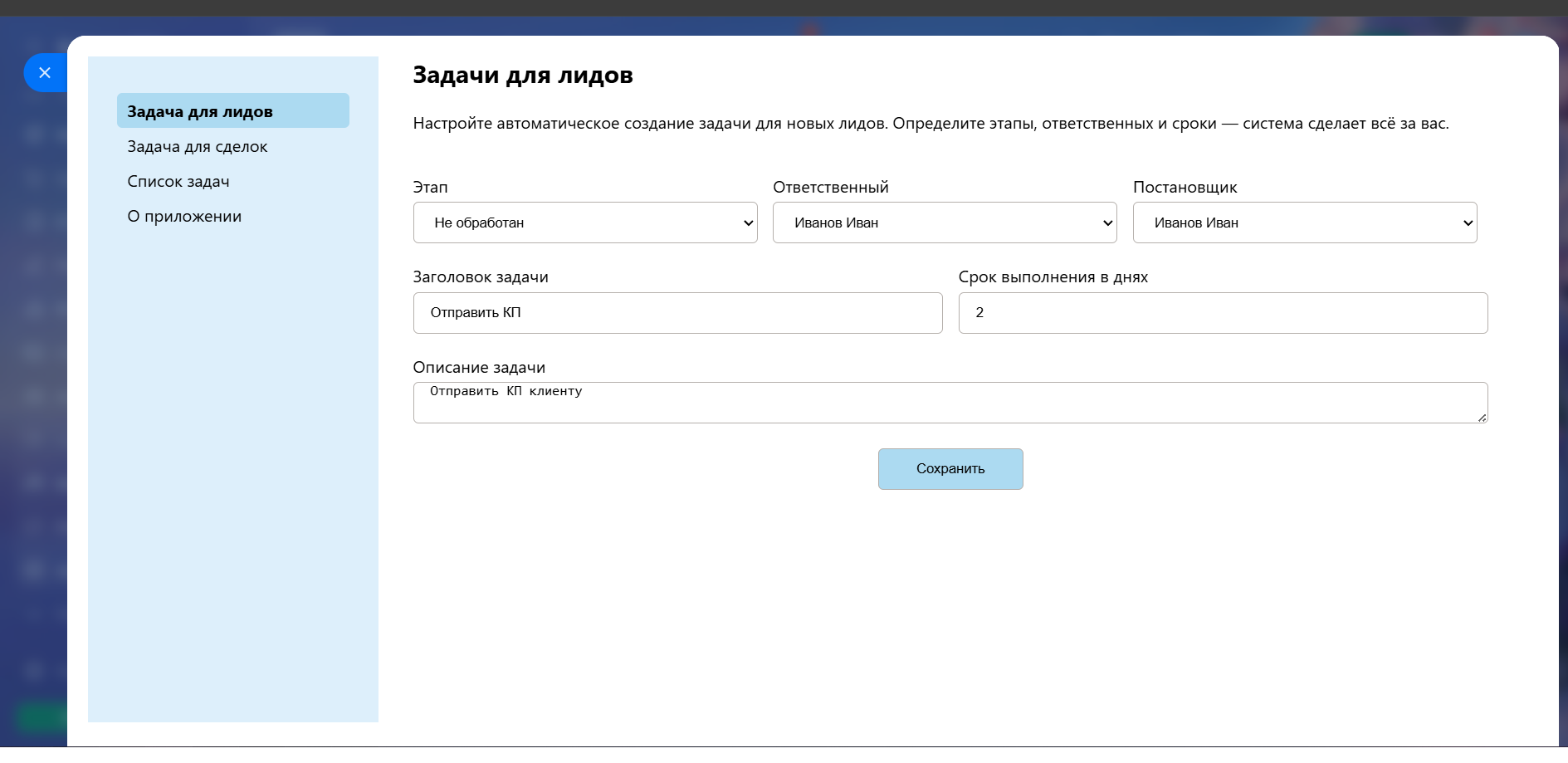Click the 'Ответственный' field label
1568x763 pixels.
coord(830,188)
